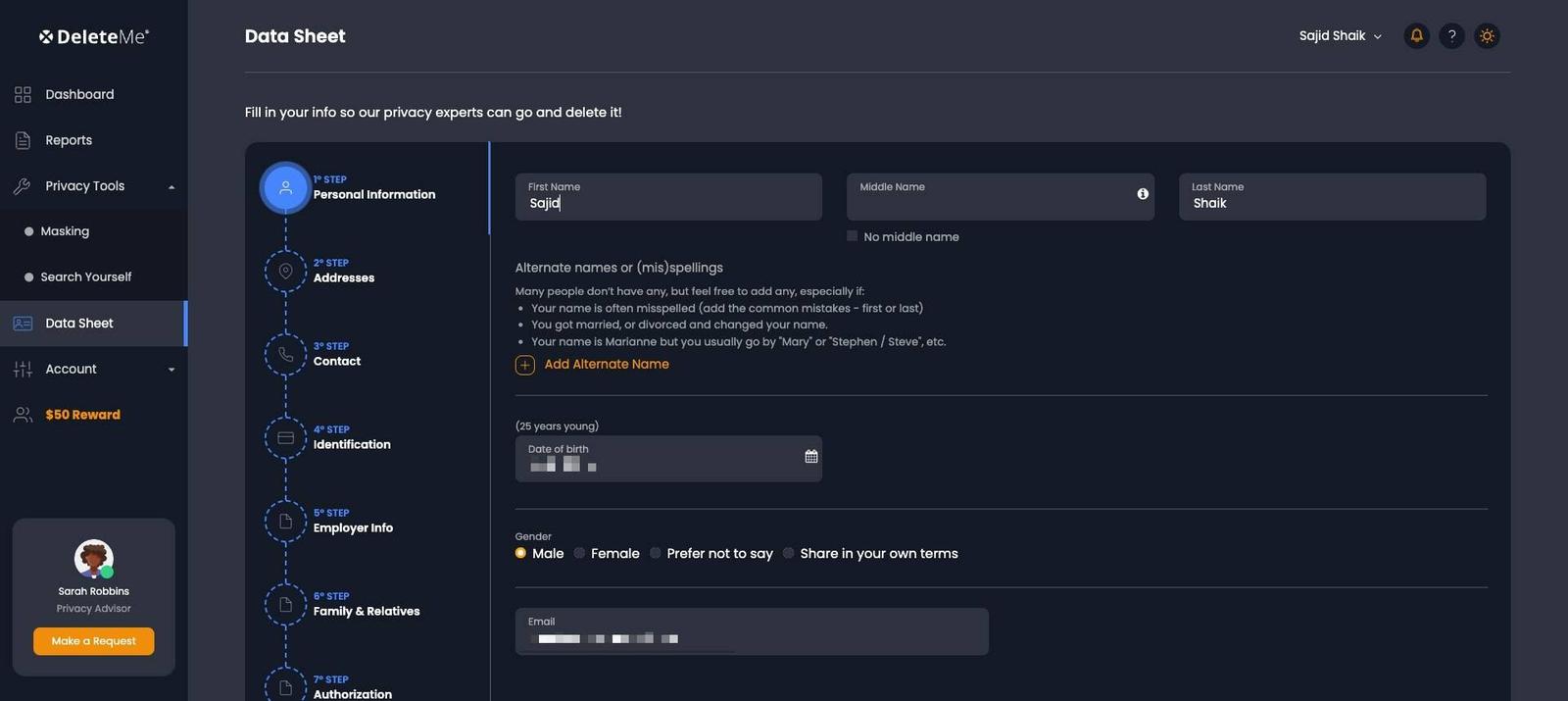Open the Dashboard menu item

tap(93, 94)
